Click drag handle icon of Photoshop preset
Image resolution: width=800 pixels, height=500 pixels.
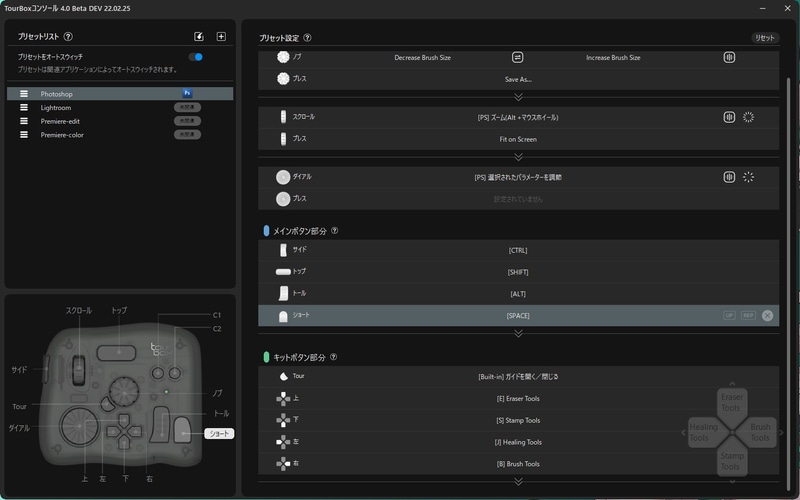[x=23, y=94]
